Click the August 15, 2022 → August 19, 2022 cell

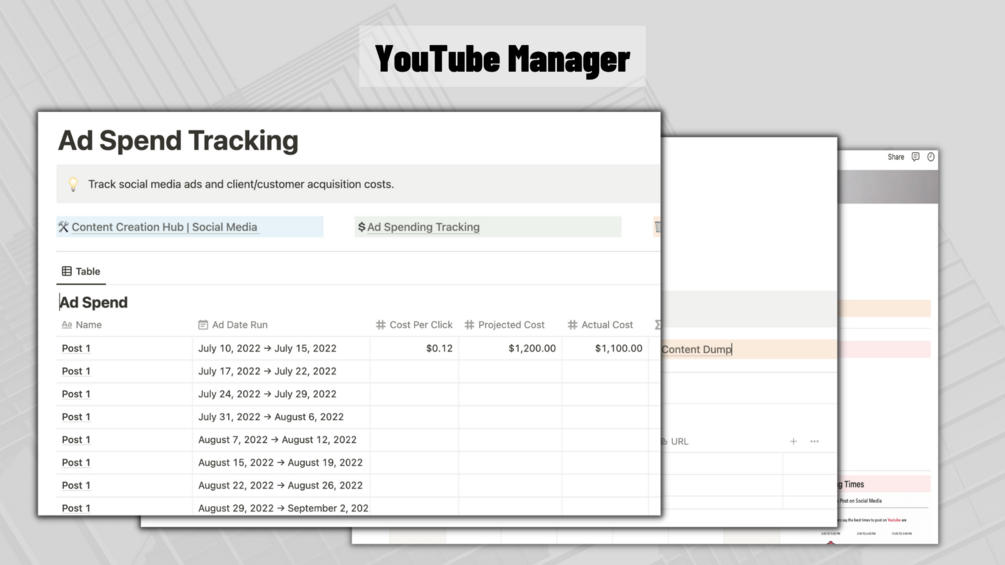pos(281,463)
